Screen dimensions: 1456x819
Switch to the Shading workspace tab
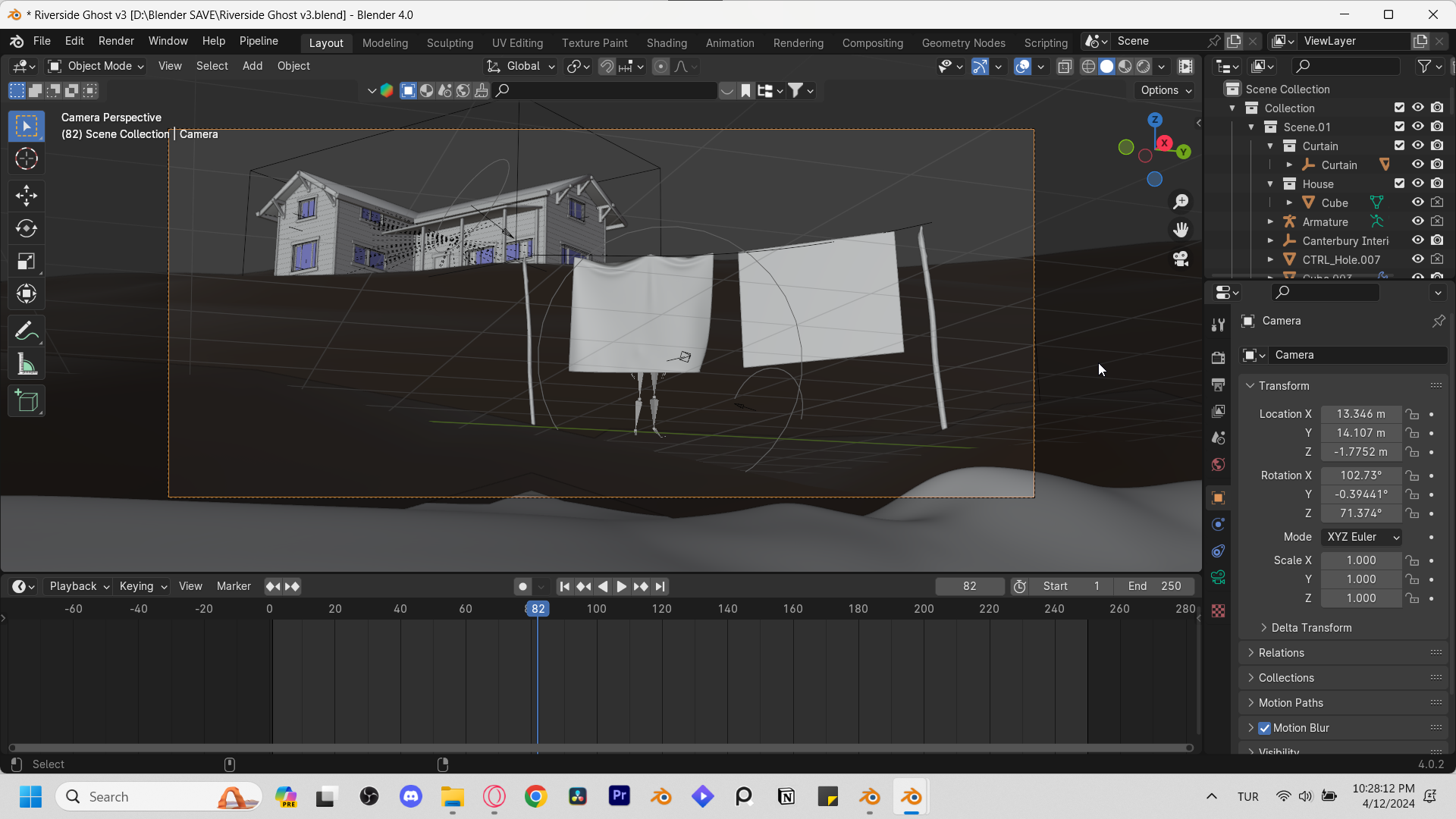(667, 43)
